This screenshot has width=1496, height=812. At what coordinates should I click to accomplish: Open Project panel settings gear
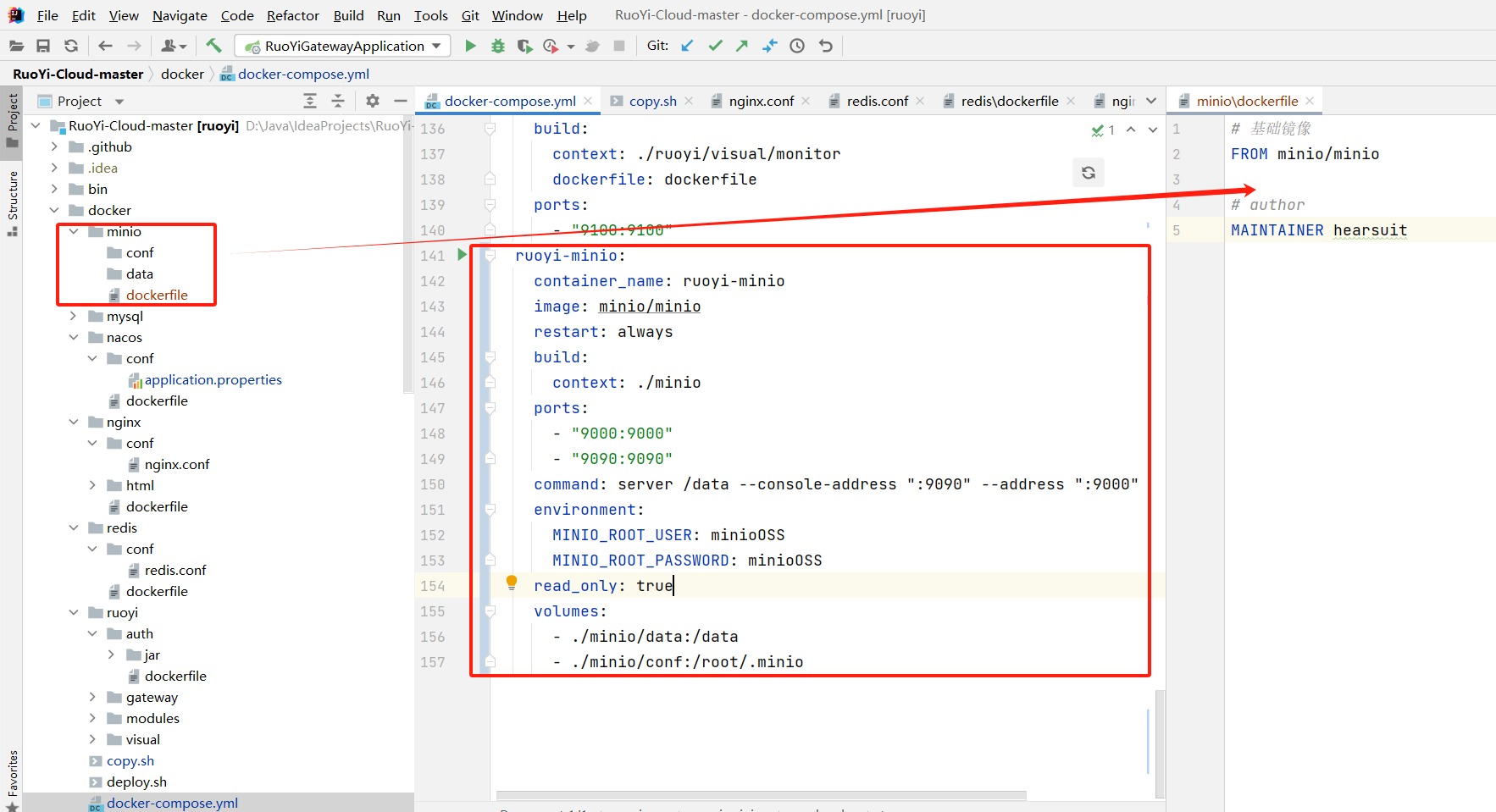tap(373, 101)
